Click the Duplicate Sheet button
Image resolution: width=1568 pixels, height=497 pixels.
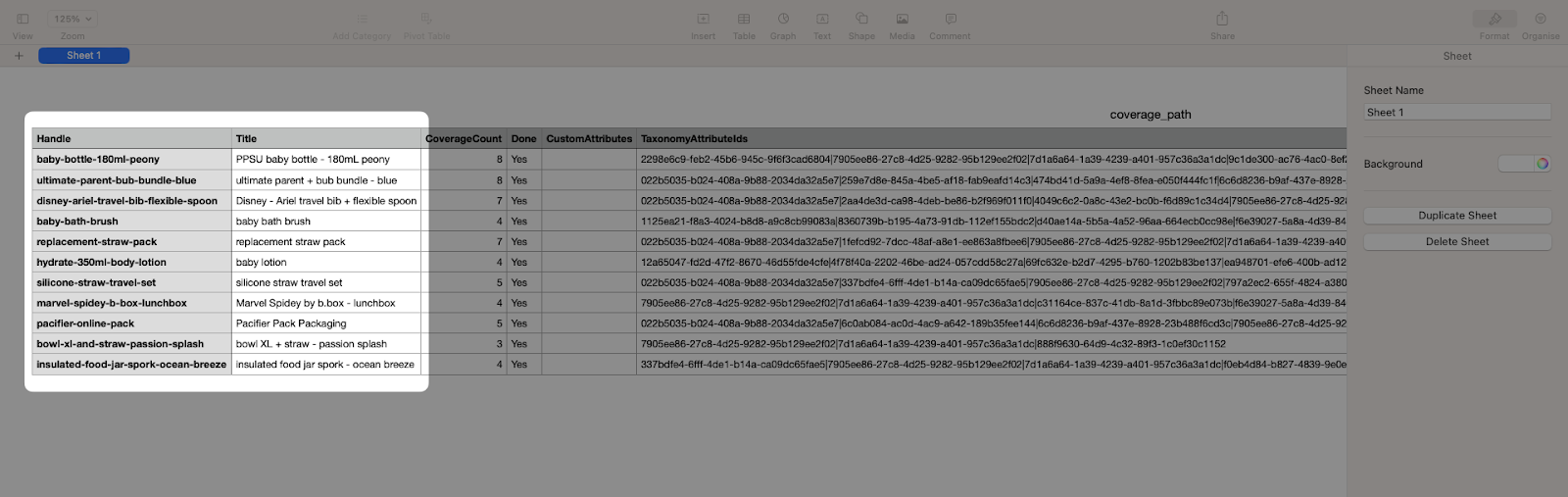[x=1457, y=216]
